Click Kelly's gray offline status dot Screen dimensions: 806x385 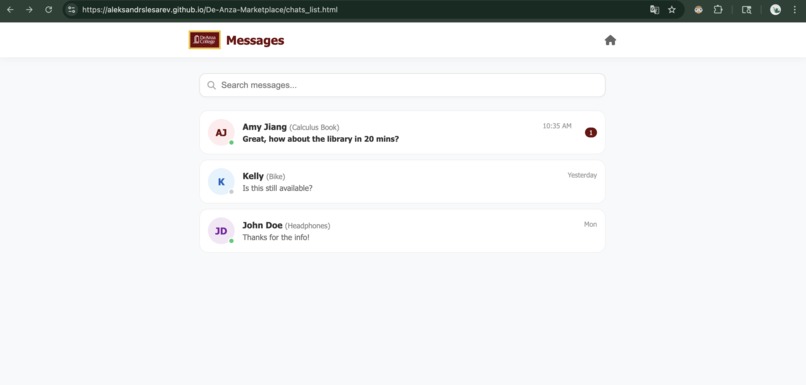(231, 192)
